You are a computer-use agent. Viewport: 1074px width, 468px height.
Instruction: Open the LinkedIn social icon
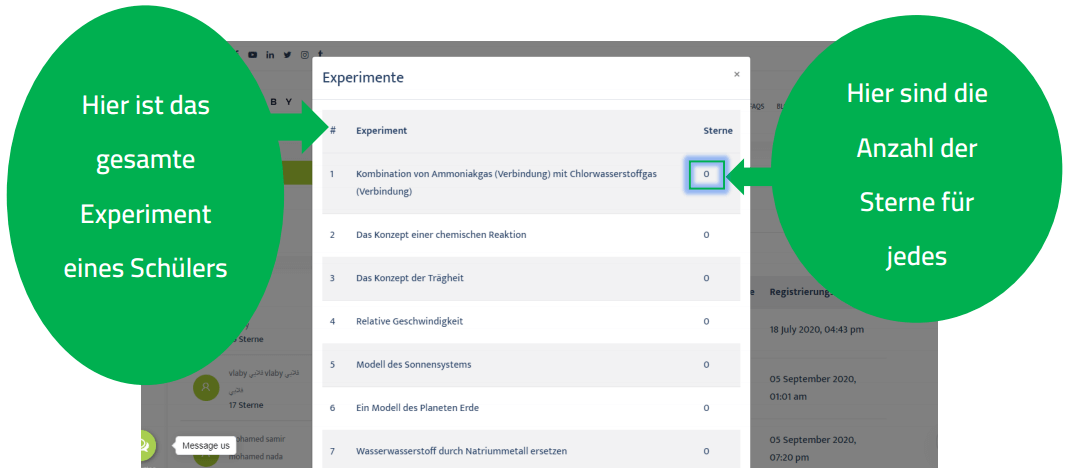click(x=270, y=54)
